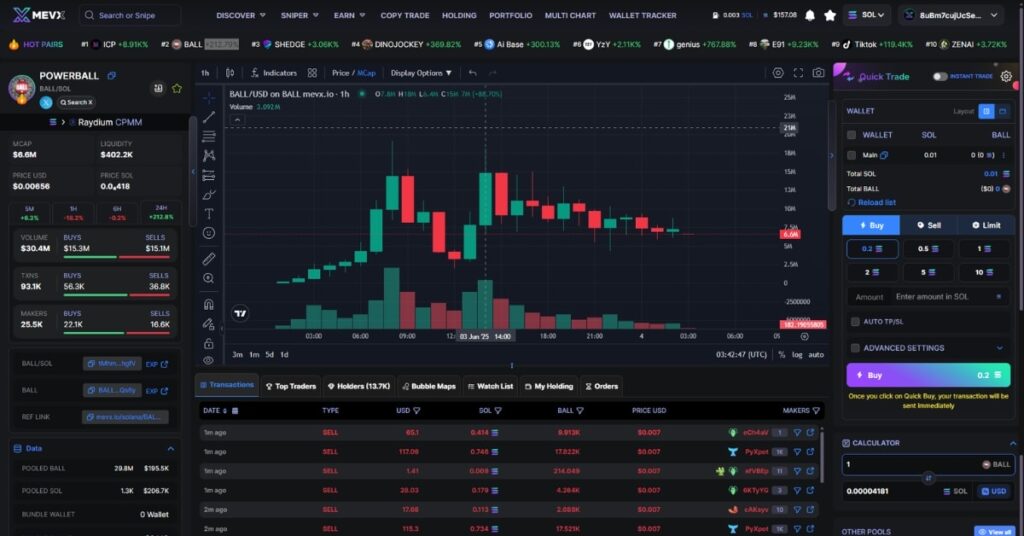1024x536 pixels.
Task: Switch calculator currency to USD
Action: click(993, 492)
